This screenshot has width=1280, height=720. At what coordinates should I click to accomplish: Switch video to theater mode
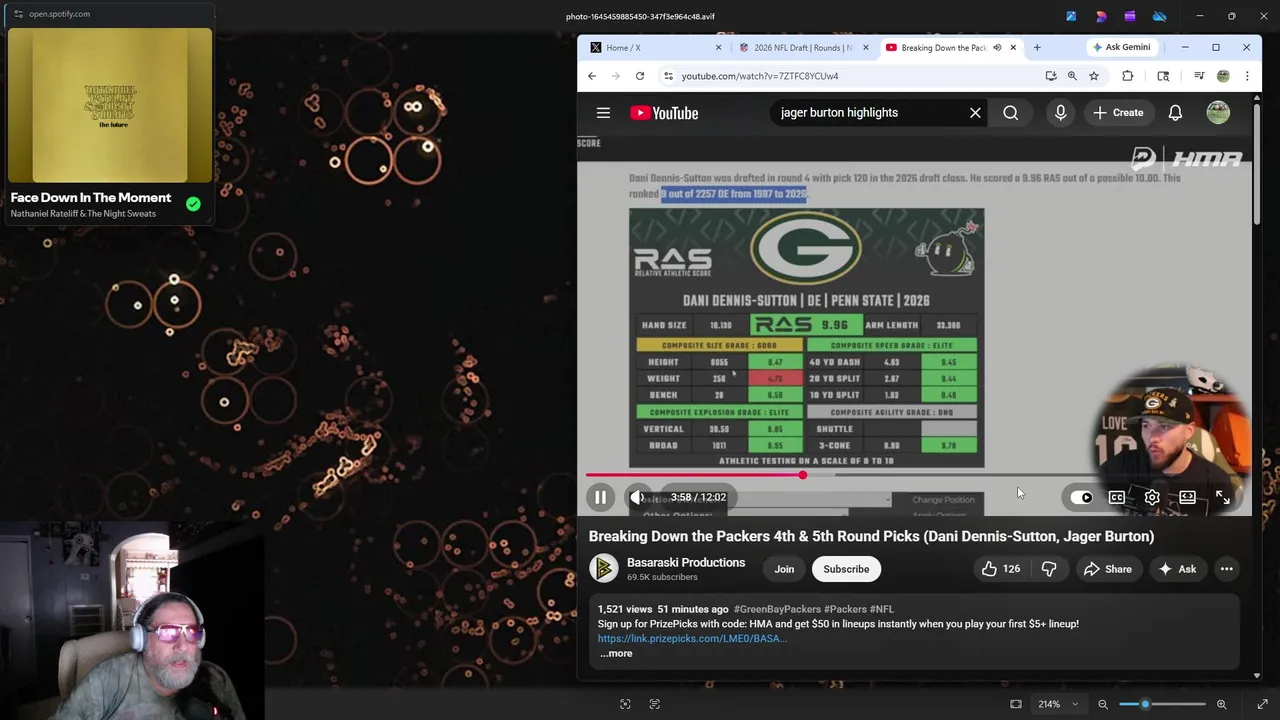[x=1187, y=497]
